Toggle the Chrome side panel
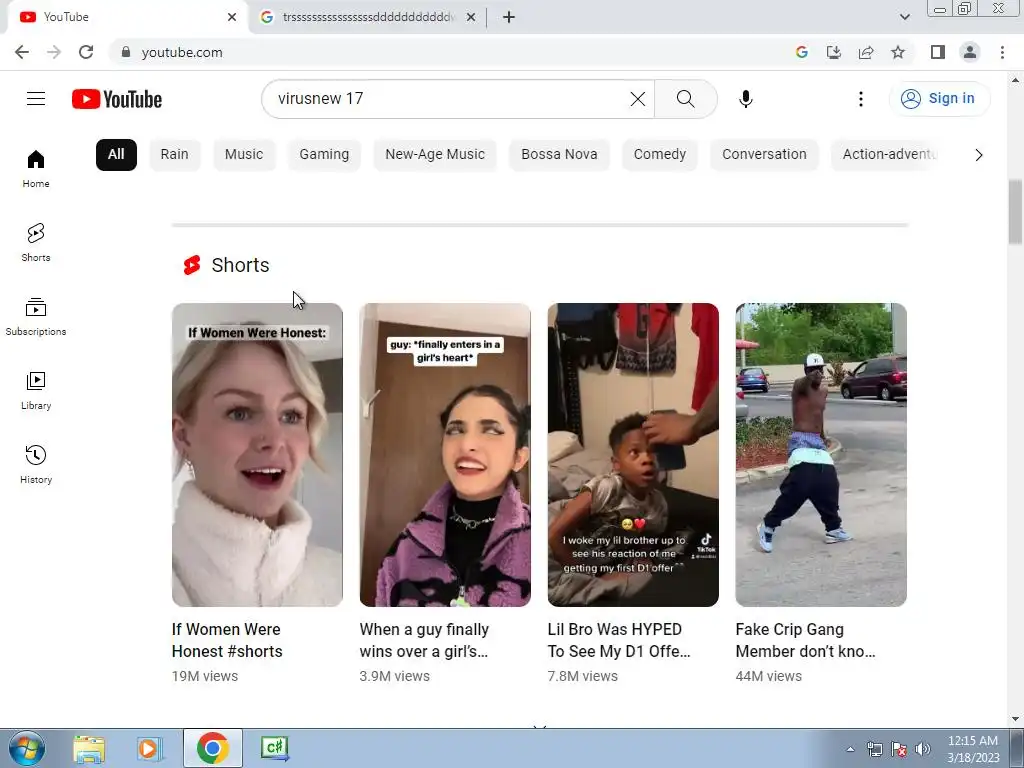The image size is (1024, 768). 938,52
